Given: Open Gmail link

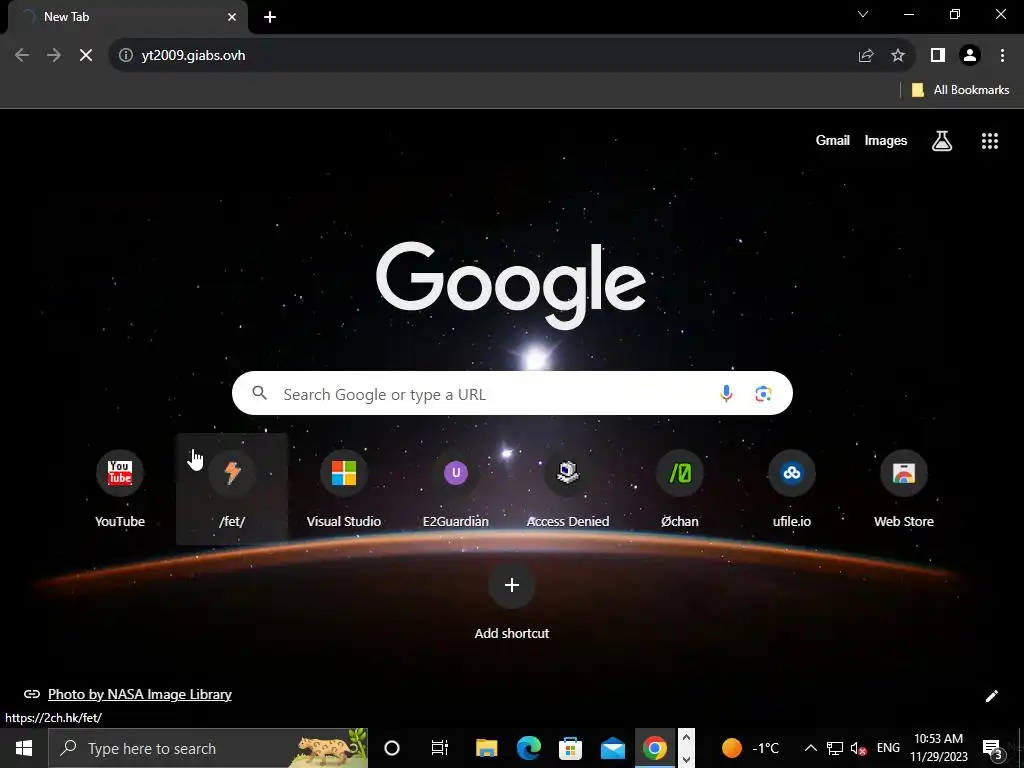Looking at the screenshot, I should point(832,140).
